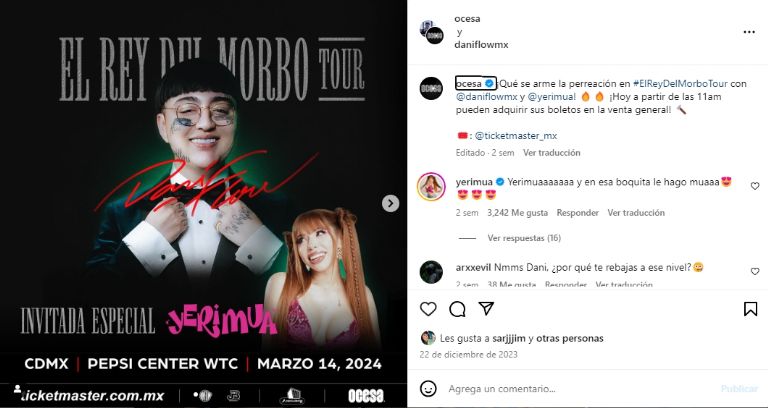
Task: Open the @ticketmaster_mx mention link
Action: [x=516, y=136]
